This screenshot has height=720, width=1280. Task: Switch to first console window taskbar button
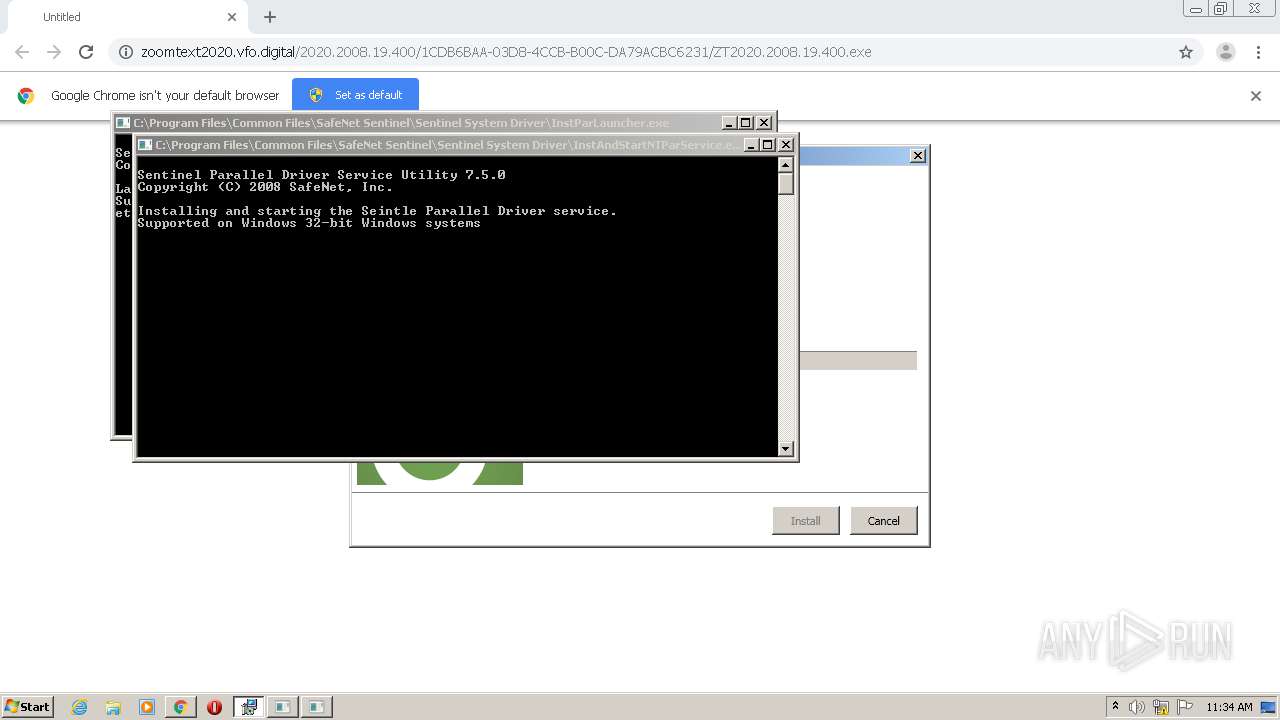point(283,707)
